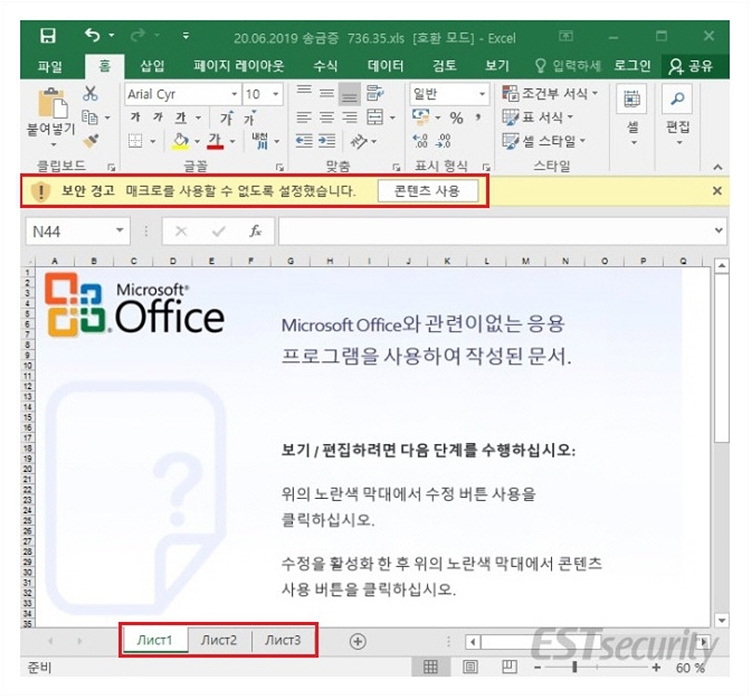The image size is (750, 697).
Task: Click the 로그인 sign-in link
Action: 632,66
